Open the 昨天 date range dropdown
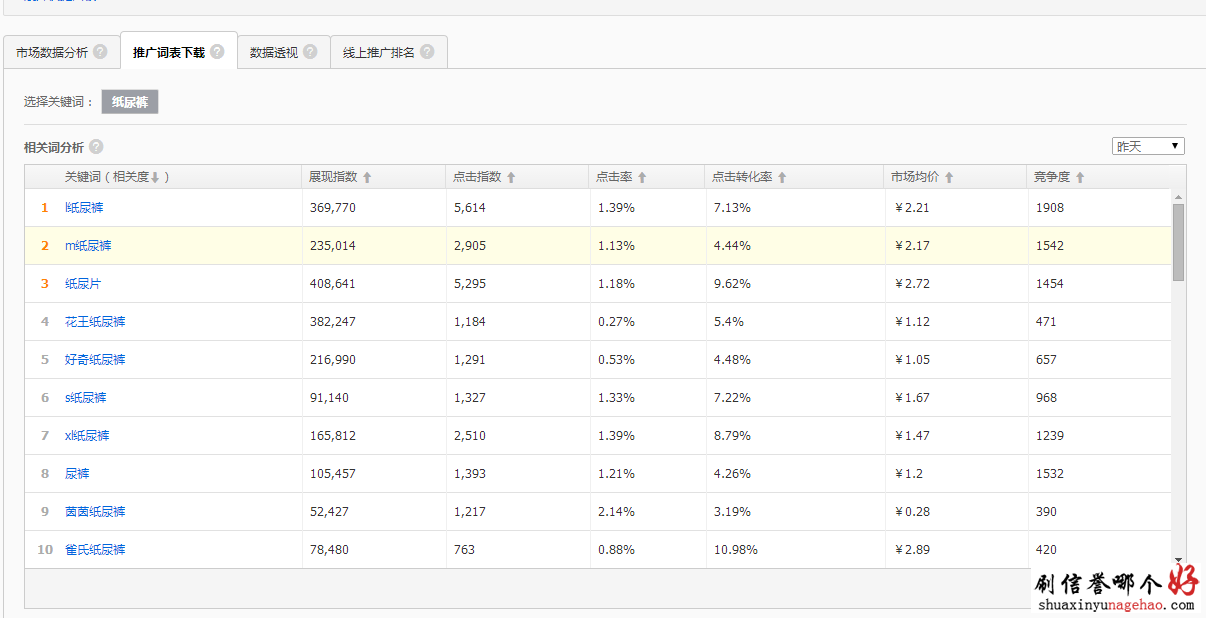 (x=1148, y=146)
